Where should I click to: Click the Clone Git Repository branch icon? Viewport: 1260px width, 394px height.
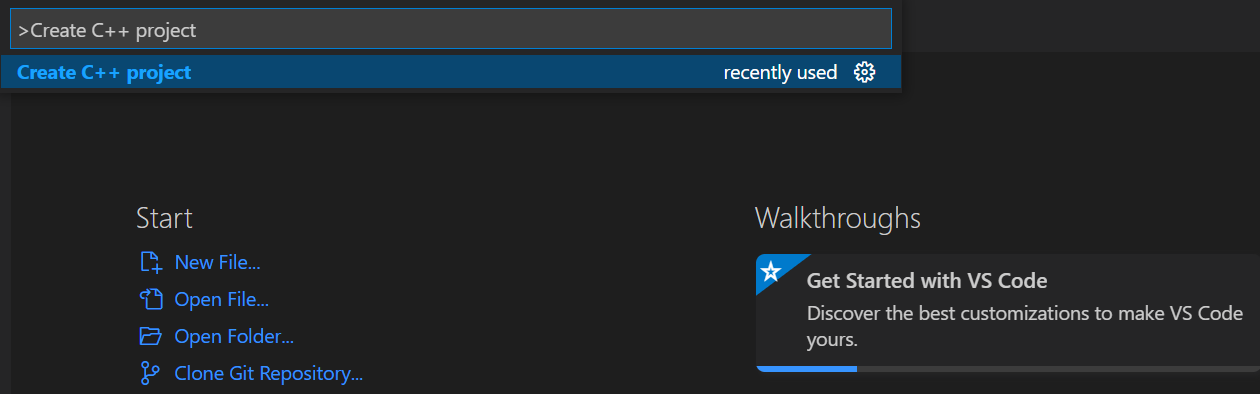pos(150,374)
